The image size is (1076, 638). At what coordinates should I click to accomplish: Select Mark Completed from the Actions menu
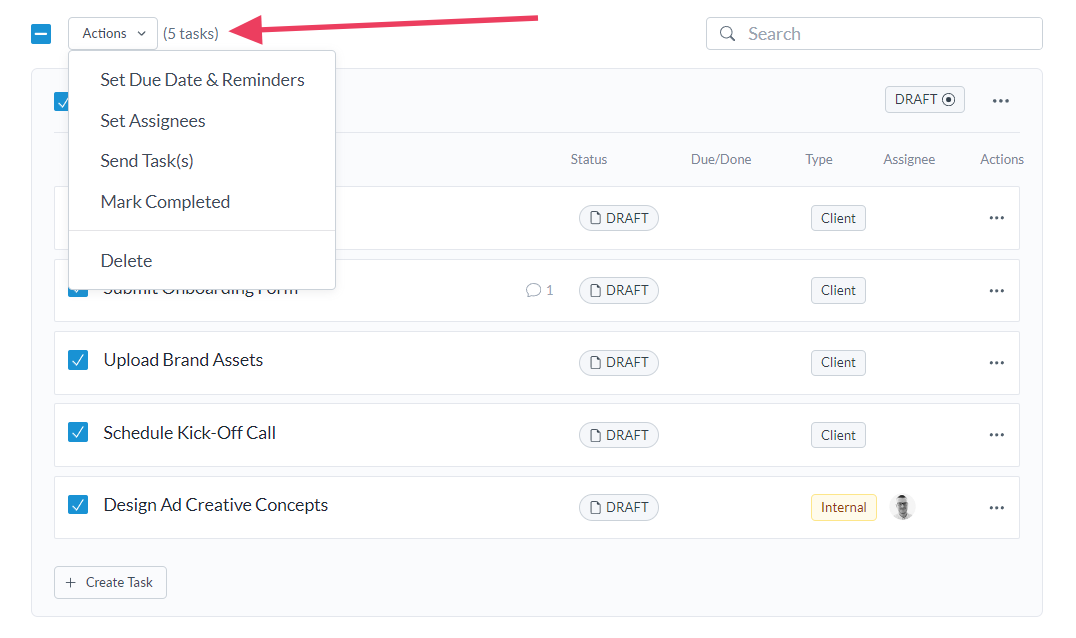coord(165,202)
